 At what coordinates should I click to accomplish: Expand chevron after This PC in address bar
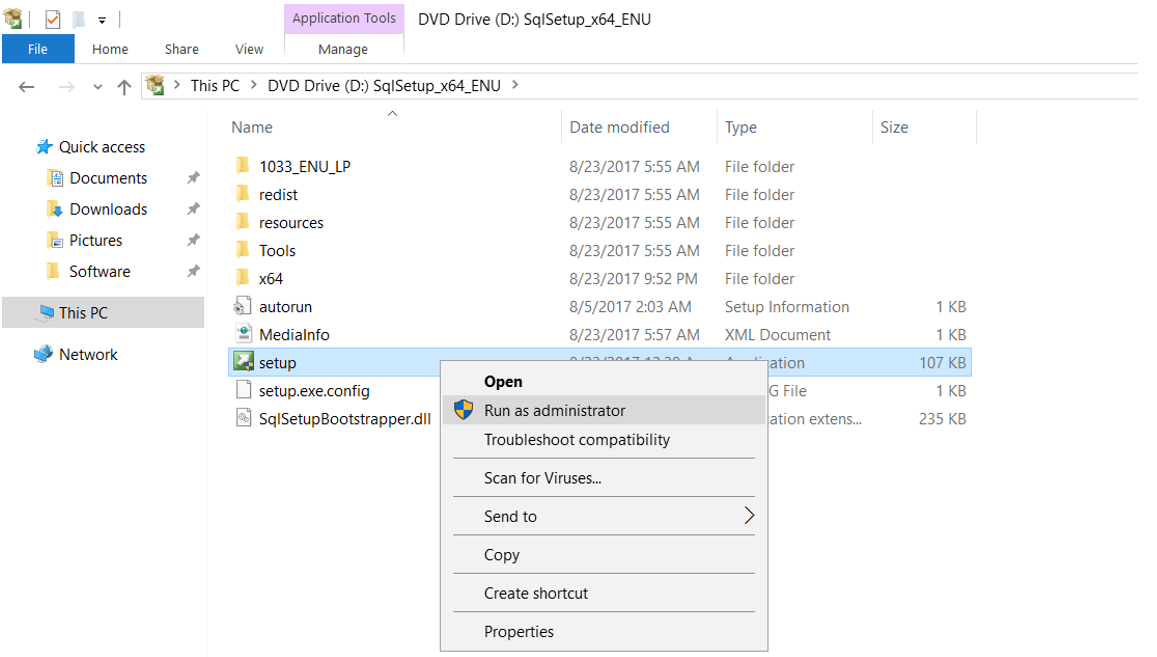pyautogui.click(x=254, y=85)
